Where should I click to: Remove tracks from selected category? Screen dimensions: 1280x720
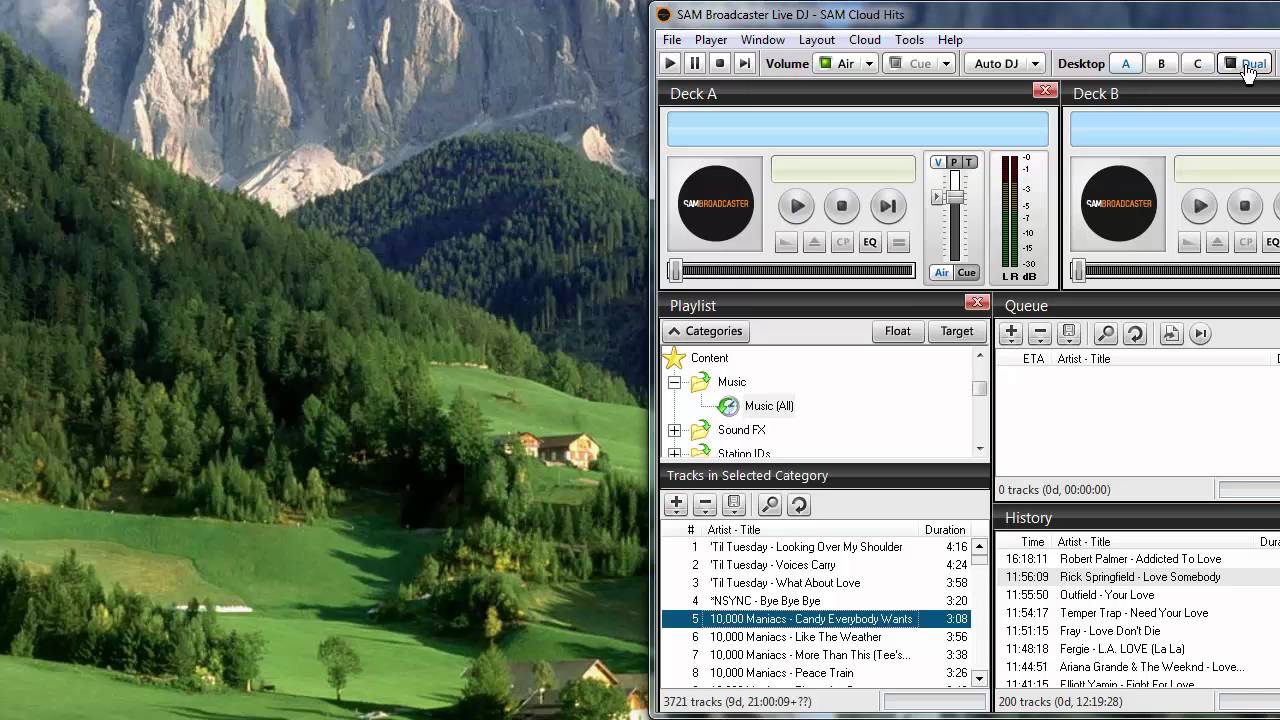tap(705, 505)
